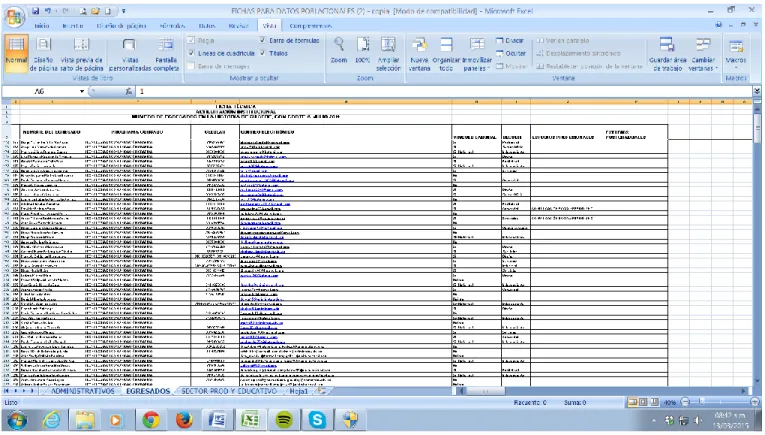Click Normal view button in status bar
The width and height of the screenshot is (765, 435).
(x=633, y=402)
